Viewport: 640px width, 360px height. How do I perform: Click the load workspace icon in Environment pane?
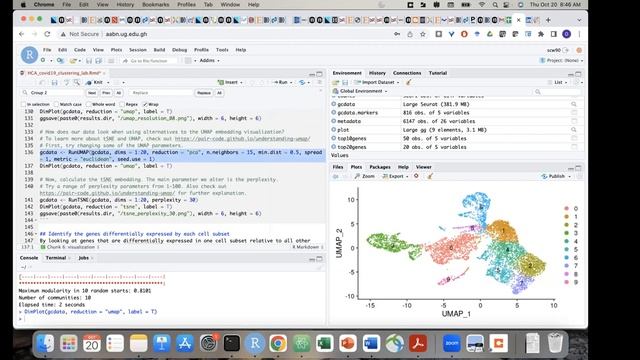click(336, 82)
